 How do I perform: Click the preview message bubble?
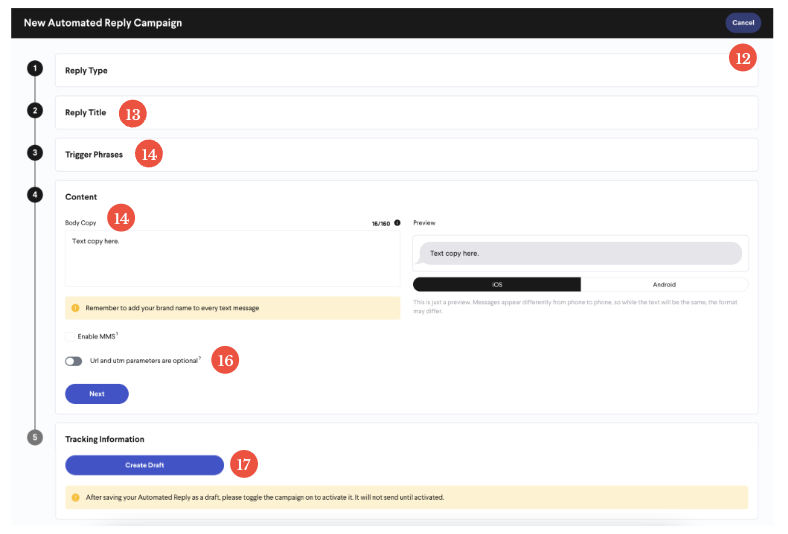click(x=580, y=254)
